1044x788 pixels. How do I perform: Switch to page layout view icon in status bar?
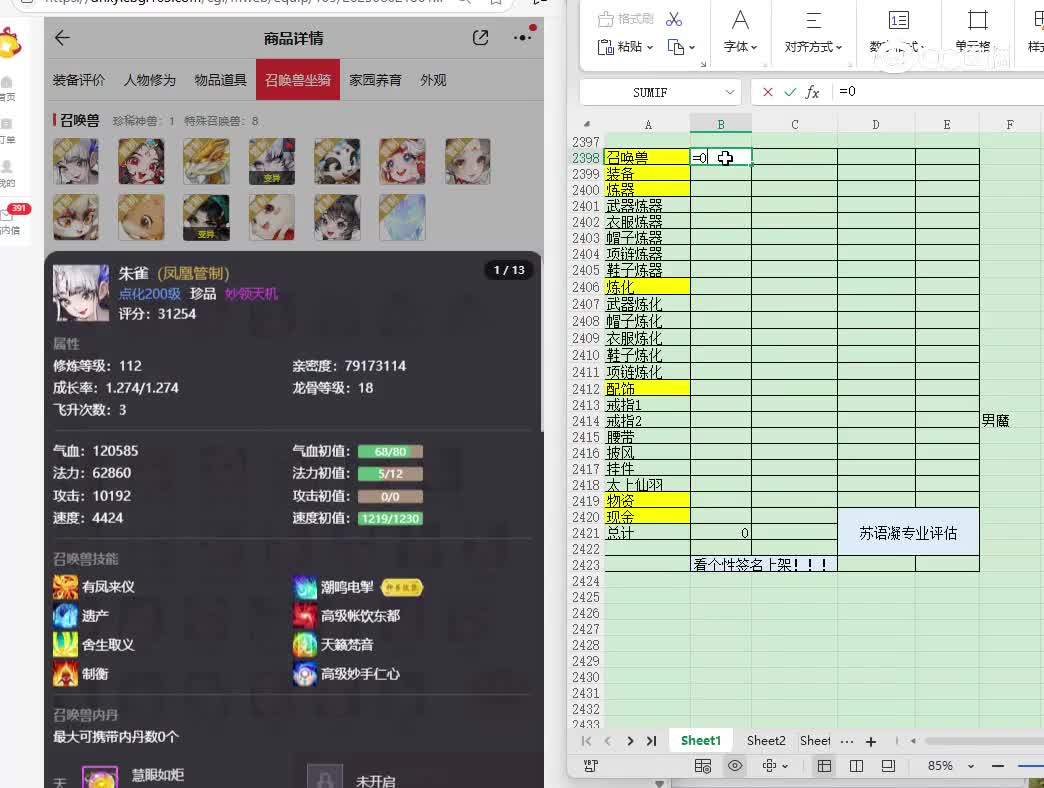pyautogui.click(x=888, y=766)
